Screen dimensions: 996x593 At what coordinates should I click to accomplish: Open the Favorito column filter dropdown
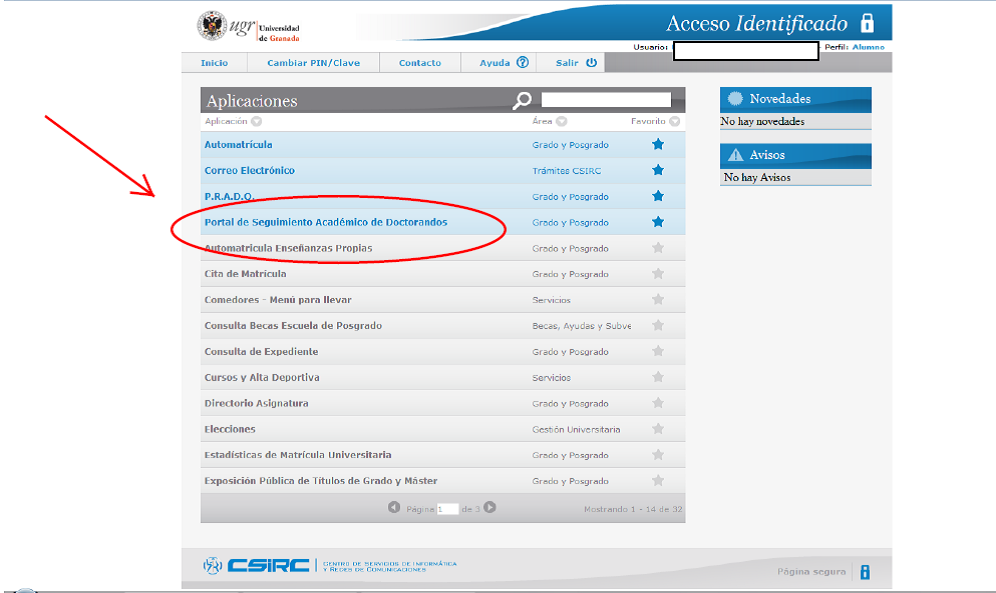click(x=675, y=121)
